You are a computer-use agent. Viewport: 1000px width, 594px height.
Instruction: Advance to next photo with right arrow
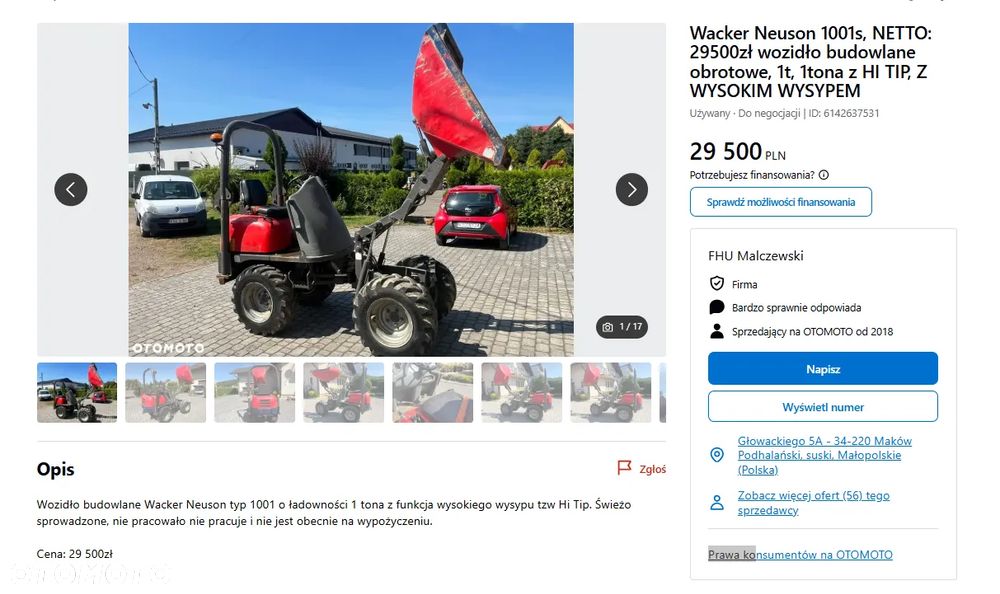(631, 189)
